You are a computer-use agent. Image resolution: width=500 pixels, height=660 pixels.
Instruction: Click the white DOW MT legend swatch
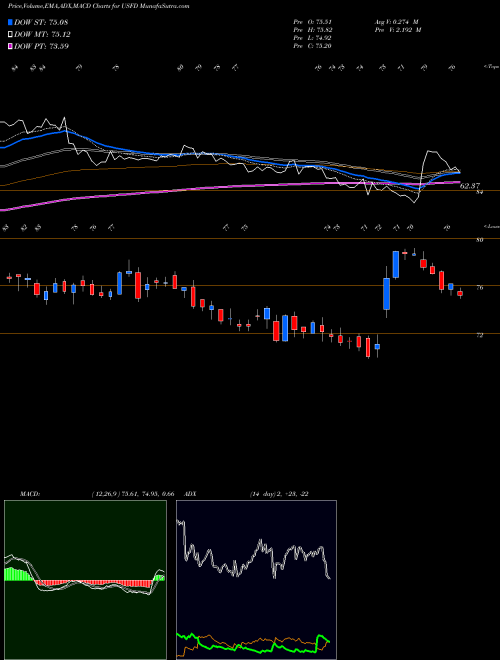point(11,34)
